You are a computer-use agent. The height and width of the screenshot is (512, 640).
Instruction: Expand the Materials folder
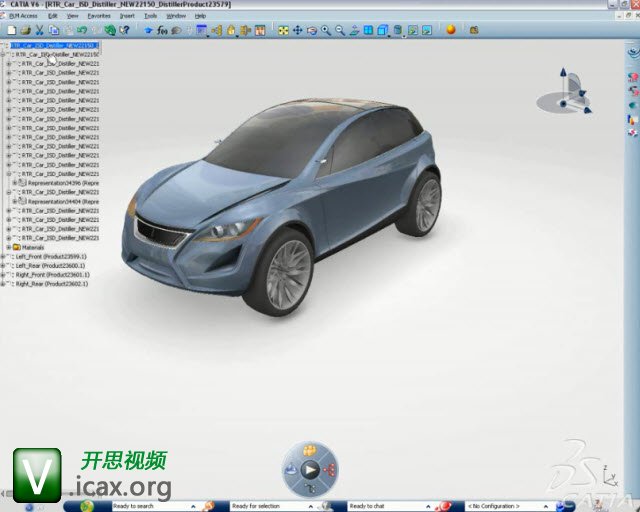click(x=9, y=247)
